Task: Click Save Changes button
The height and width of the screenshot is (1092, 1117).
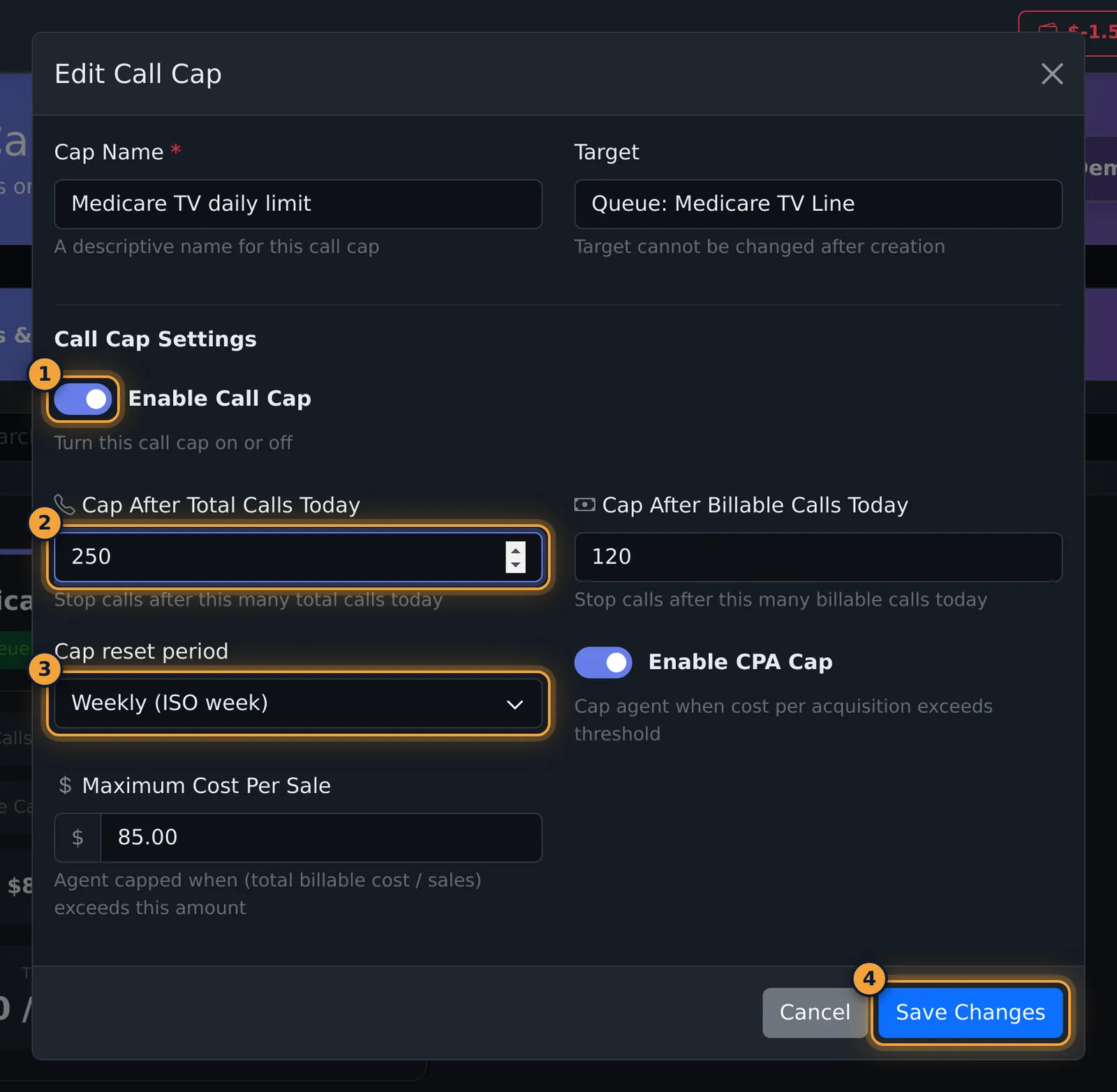Action: (970, 1012)
